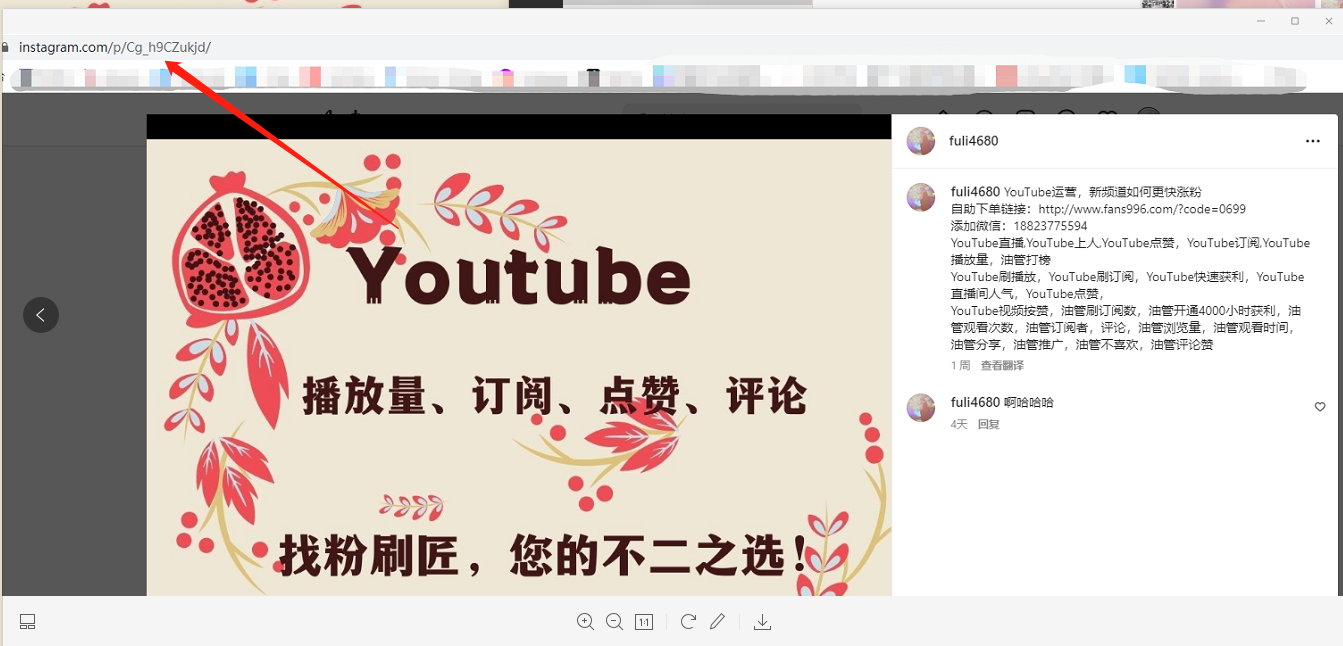
Task: Click the avatar in the post header
Action: [x=921, y=141]
